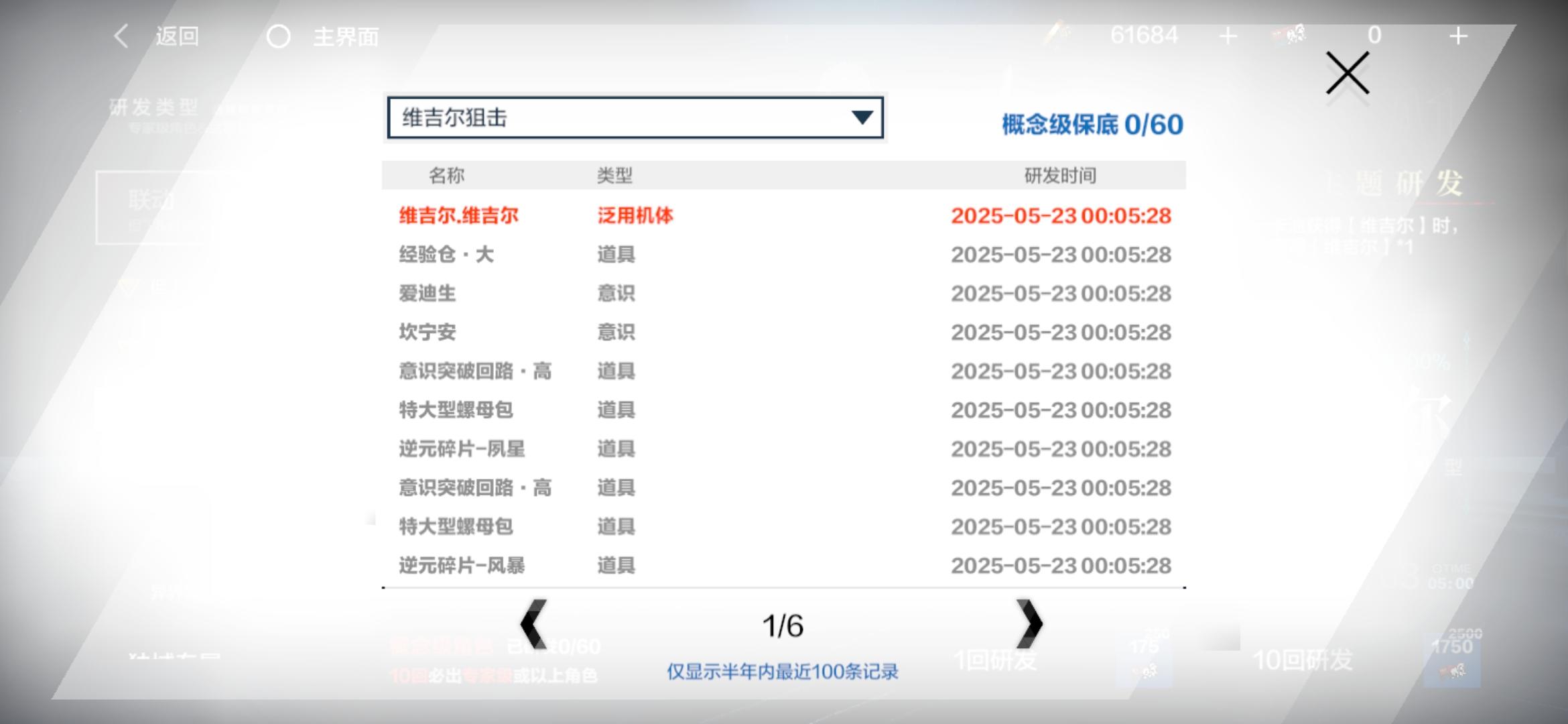Click the 名称 column header

coord(446,176)
